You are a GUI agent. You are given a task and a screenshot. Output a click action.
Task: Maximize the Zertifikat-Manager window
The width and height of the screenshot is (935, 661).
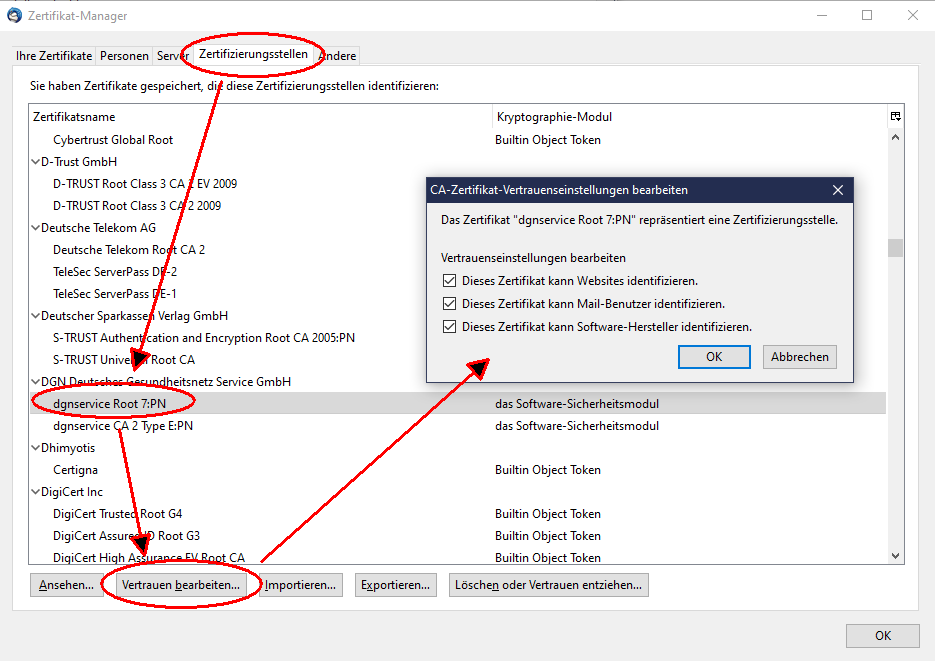tap(867, 15)
